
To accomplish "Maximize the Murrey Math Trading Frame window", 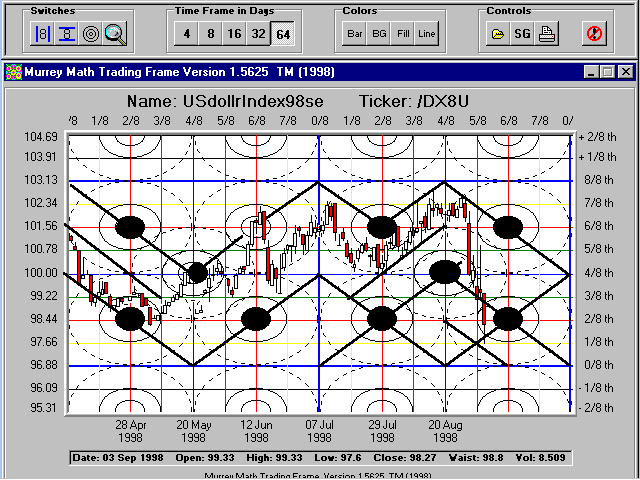I will [x=608, y=72].
